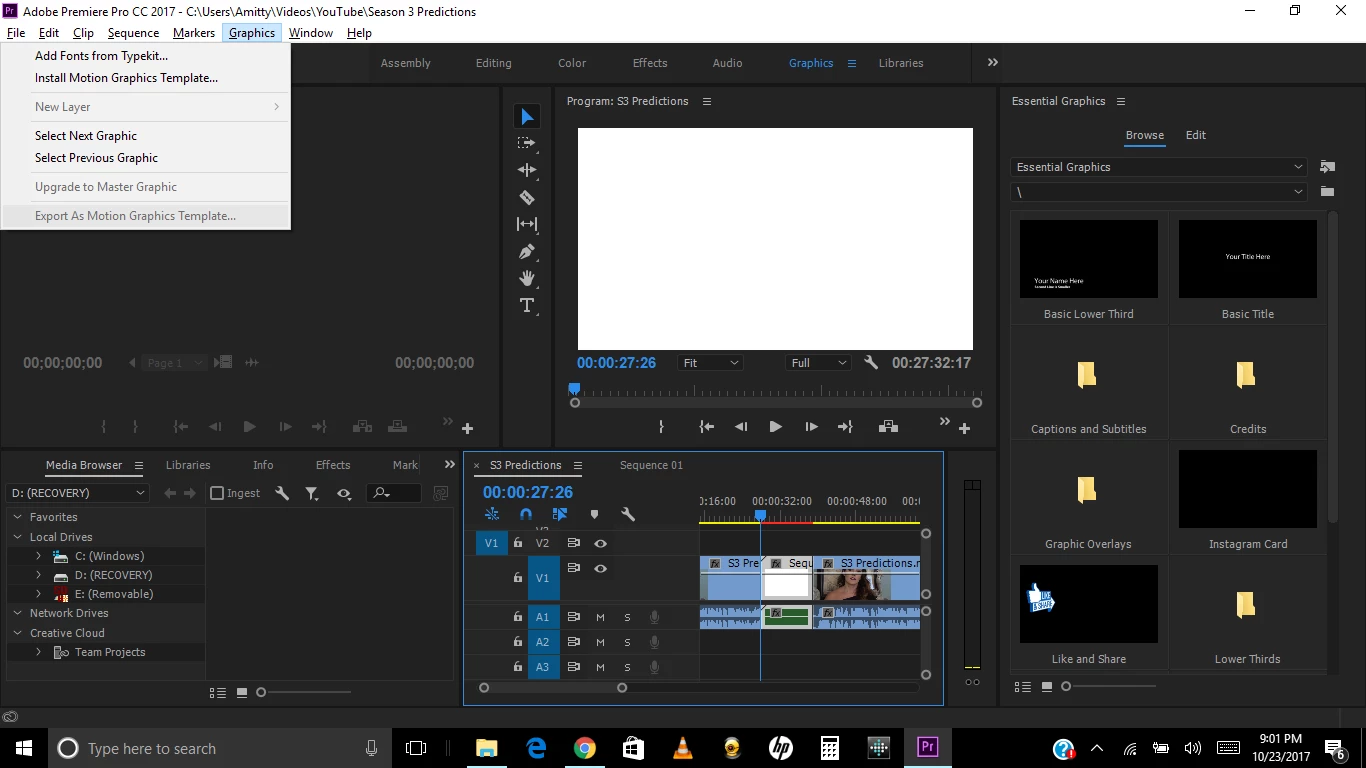This screenshot has height=768, width=1366.
Task: Switch Essential Graphics to list view
Action: [x=1022, y=687]
